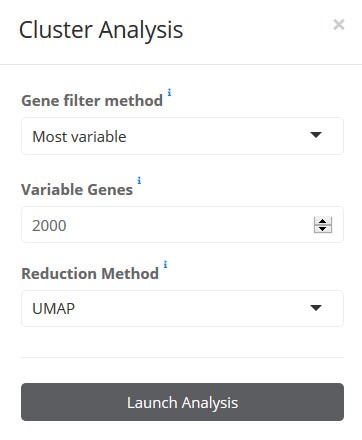Click the 2000 value in Variable Genes
The image size is (362, 440).
click(49, 226)
